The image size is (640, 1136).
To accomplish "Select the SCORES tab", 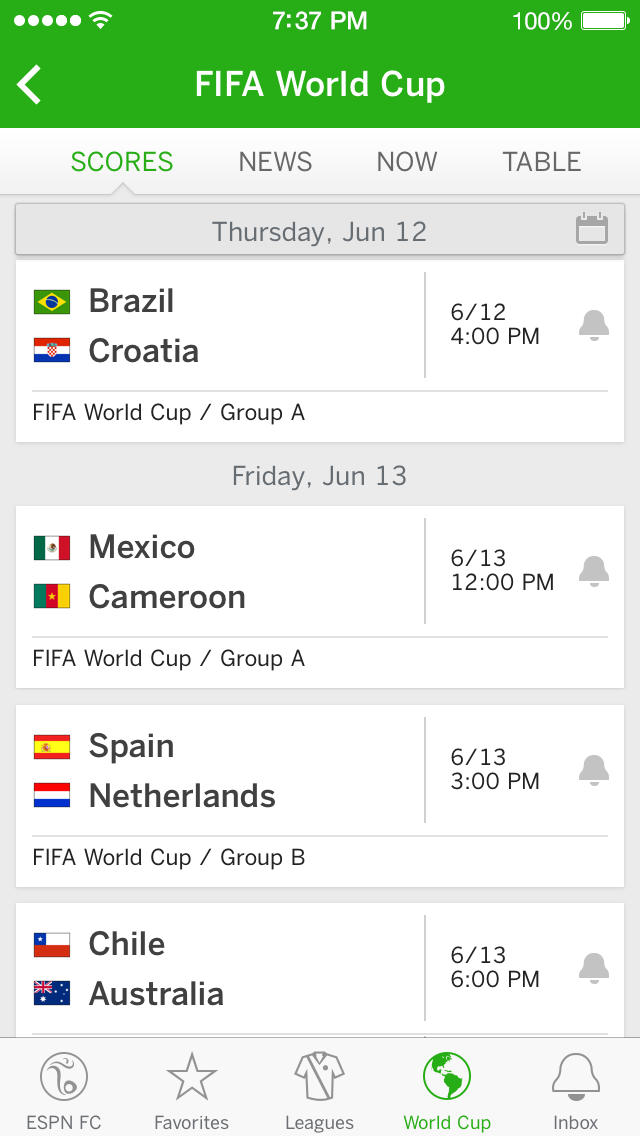I will coord(122,162).
